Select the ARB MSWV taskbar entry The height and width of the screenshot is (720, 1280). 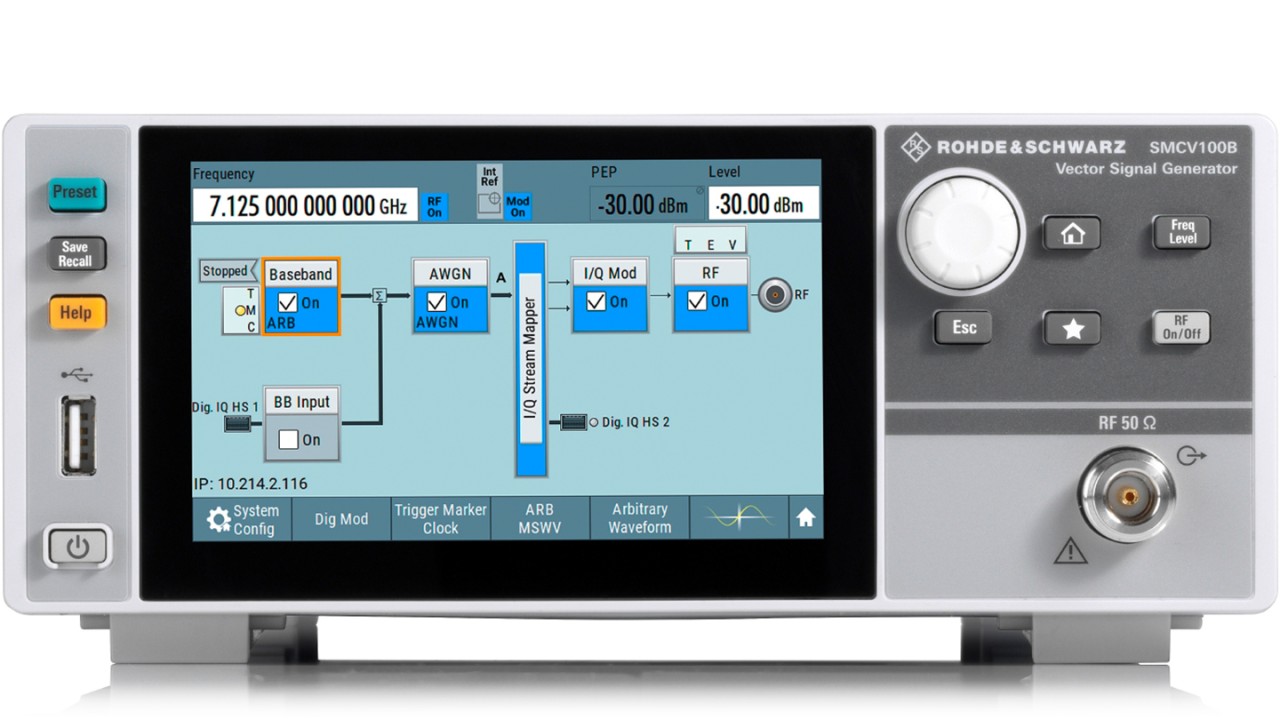tap(540, 518)
